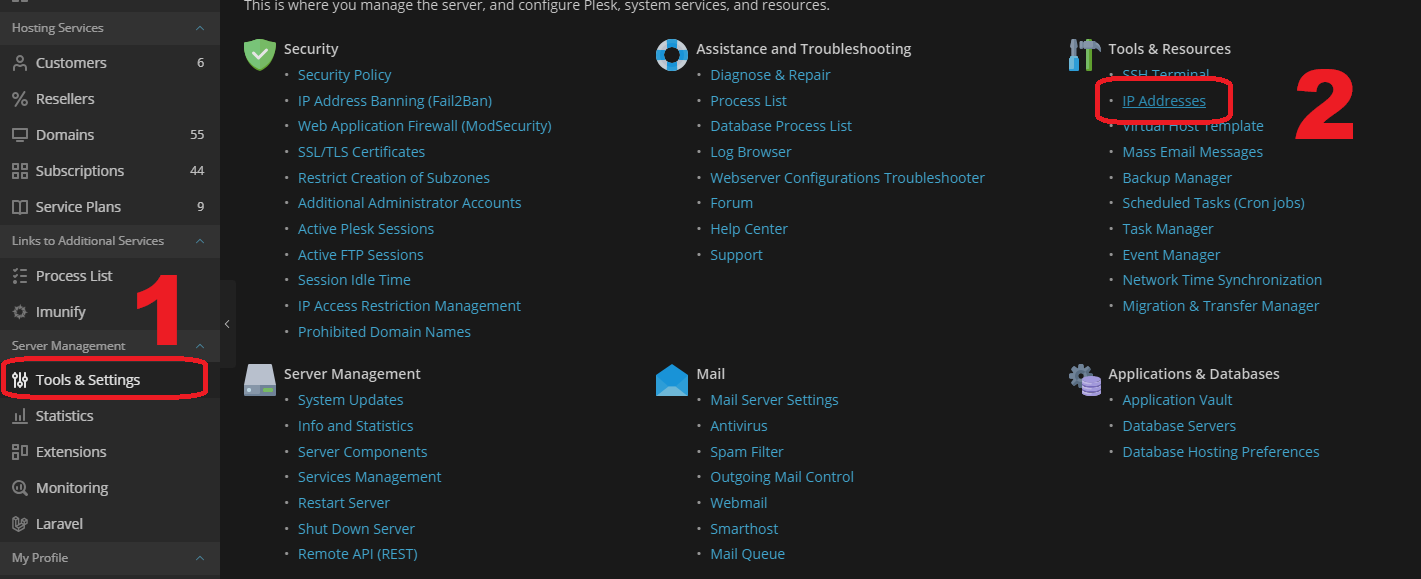This screenshot has height=579, width=1421.
Task: Open Tools & Settings in the sidebar
Action: (88, 380)
